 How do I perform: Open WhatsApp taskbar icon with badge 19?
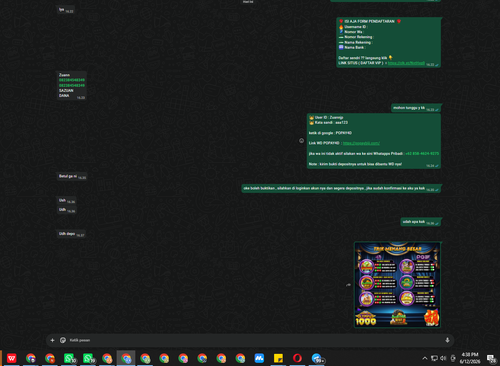(88, 358)
